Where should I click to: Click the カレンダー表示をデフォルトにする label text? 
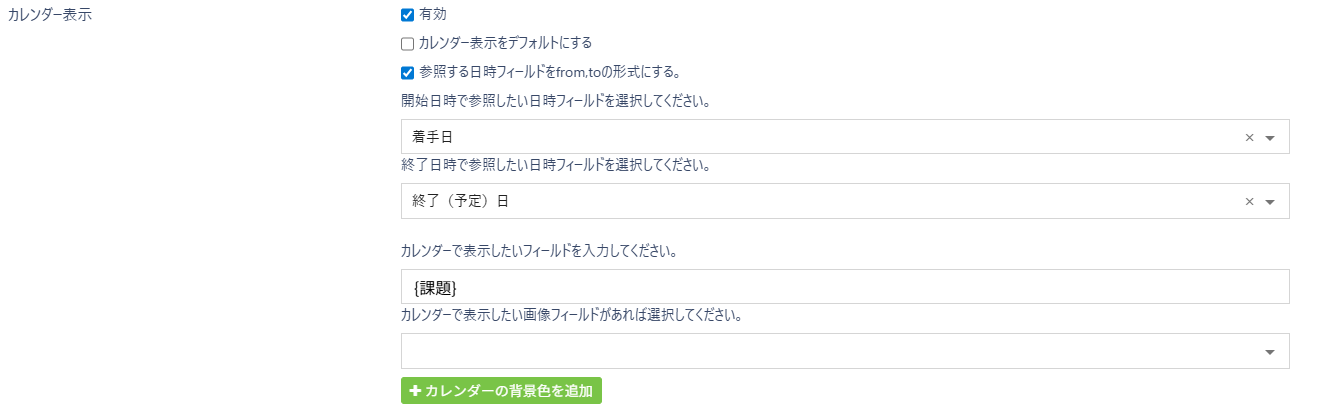[505, 43]
